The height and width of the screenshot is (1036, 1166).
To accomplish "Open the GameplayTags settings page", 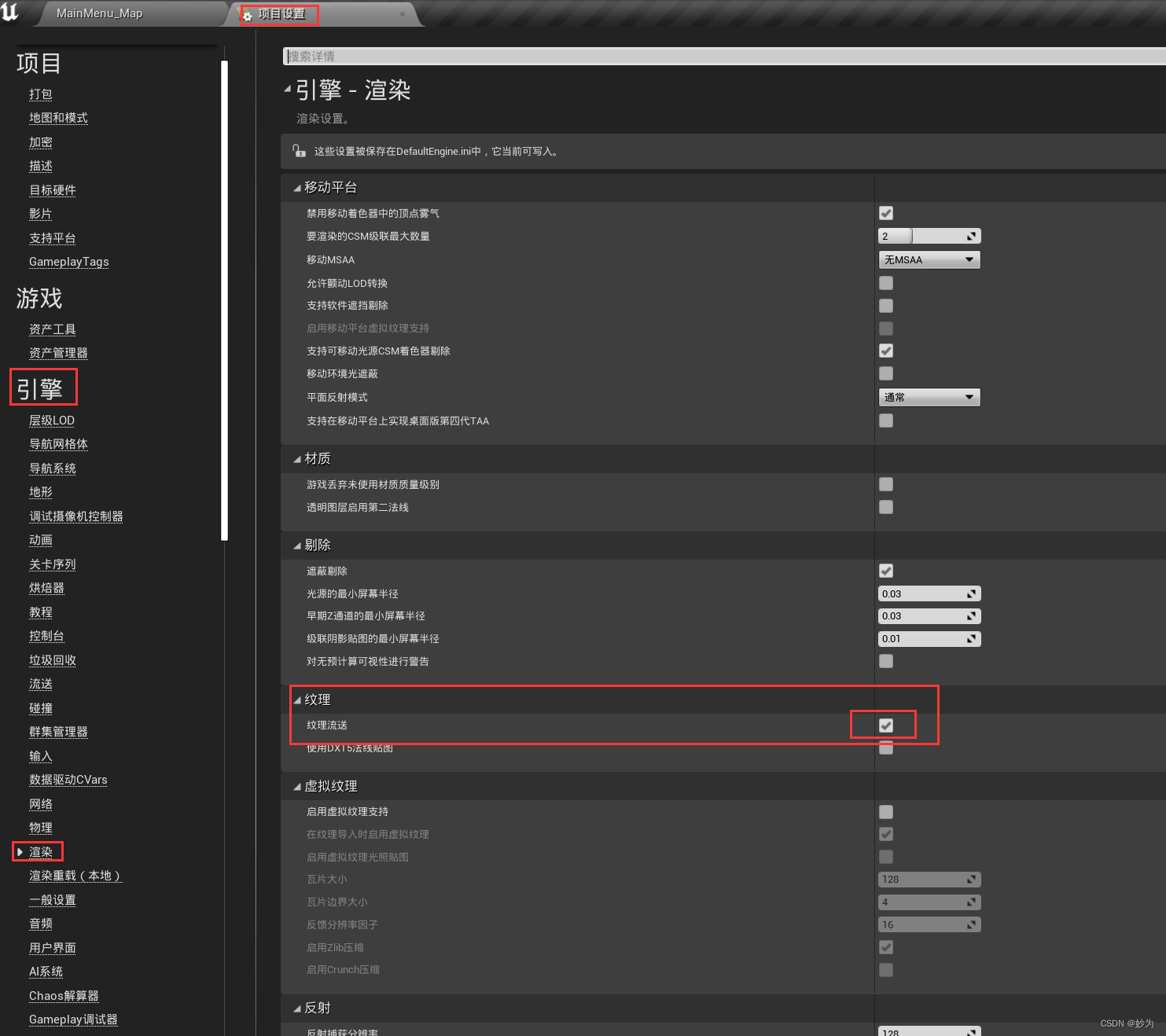I will 69,262.
